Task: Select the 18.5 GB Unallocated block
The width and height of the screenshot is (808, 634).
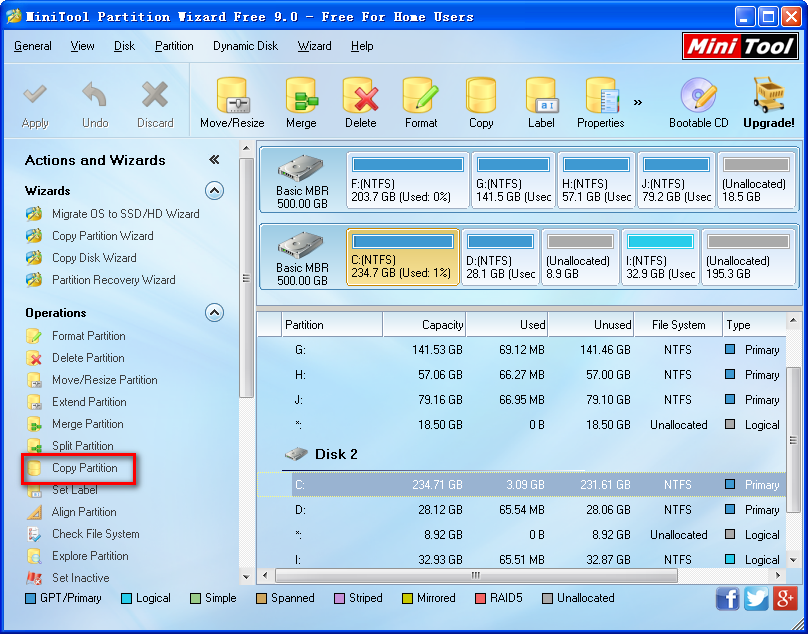Action: pos(756,180)
